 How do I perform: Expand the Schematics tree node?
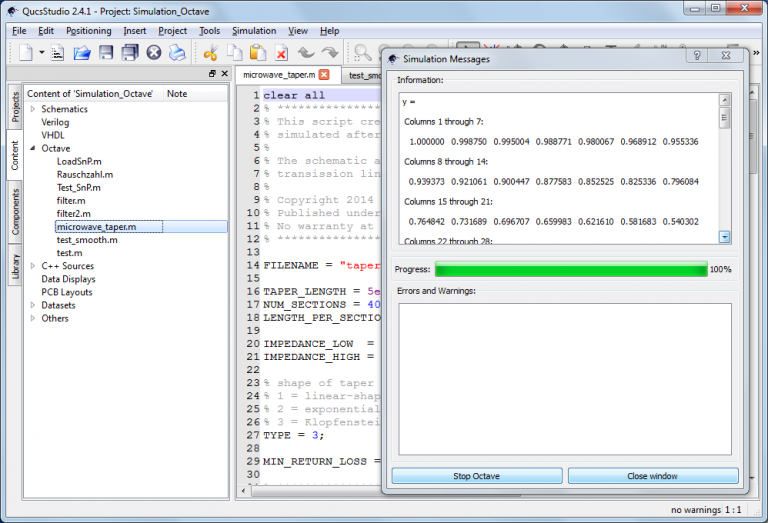tap(33, 109)
